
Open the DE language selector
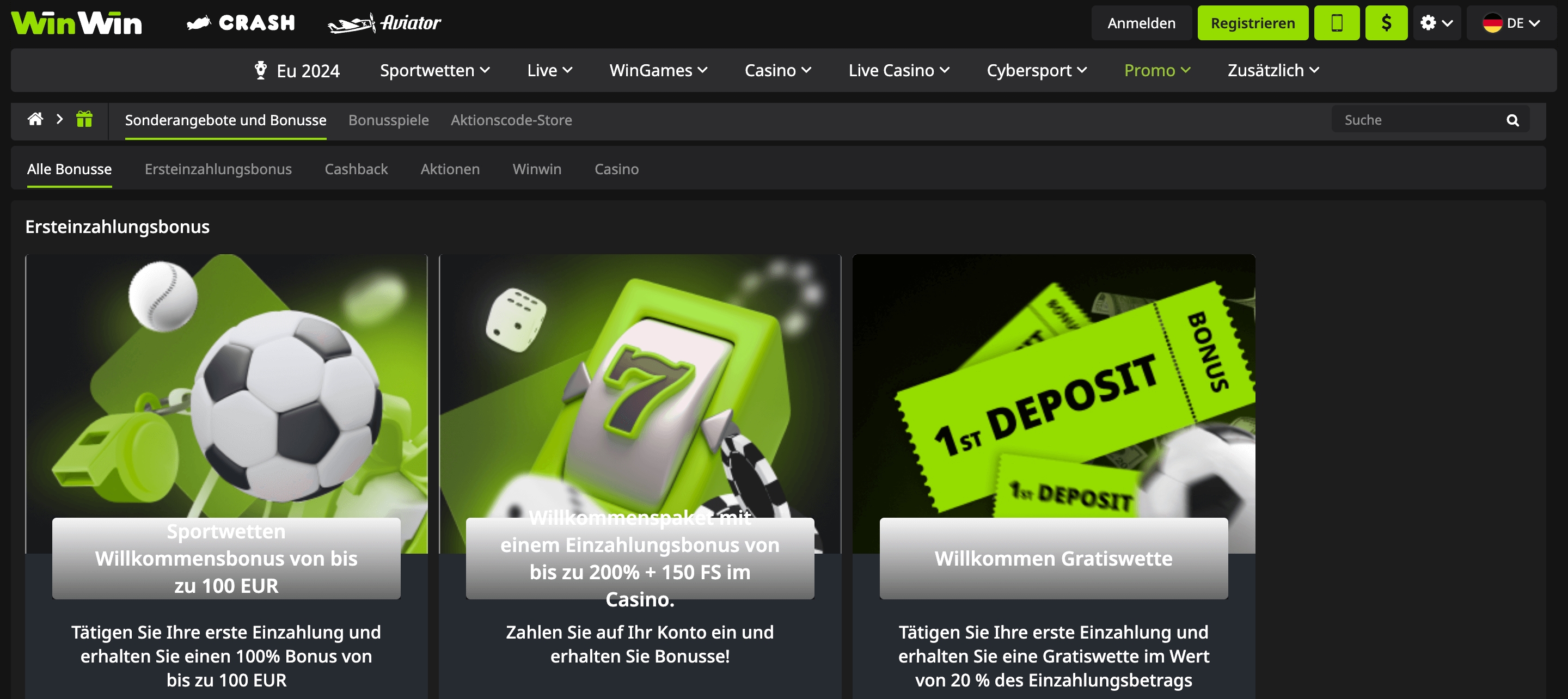point(1511,23)
